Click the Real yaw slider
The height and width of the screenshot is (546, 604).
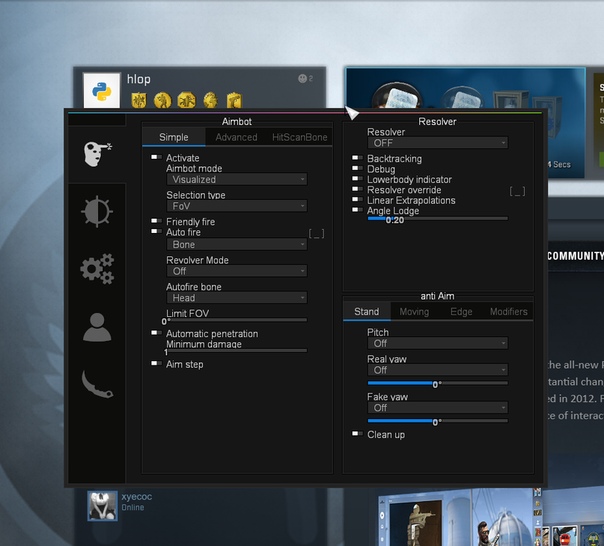(x=437, y=383)
